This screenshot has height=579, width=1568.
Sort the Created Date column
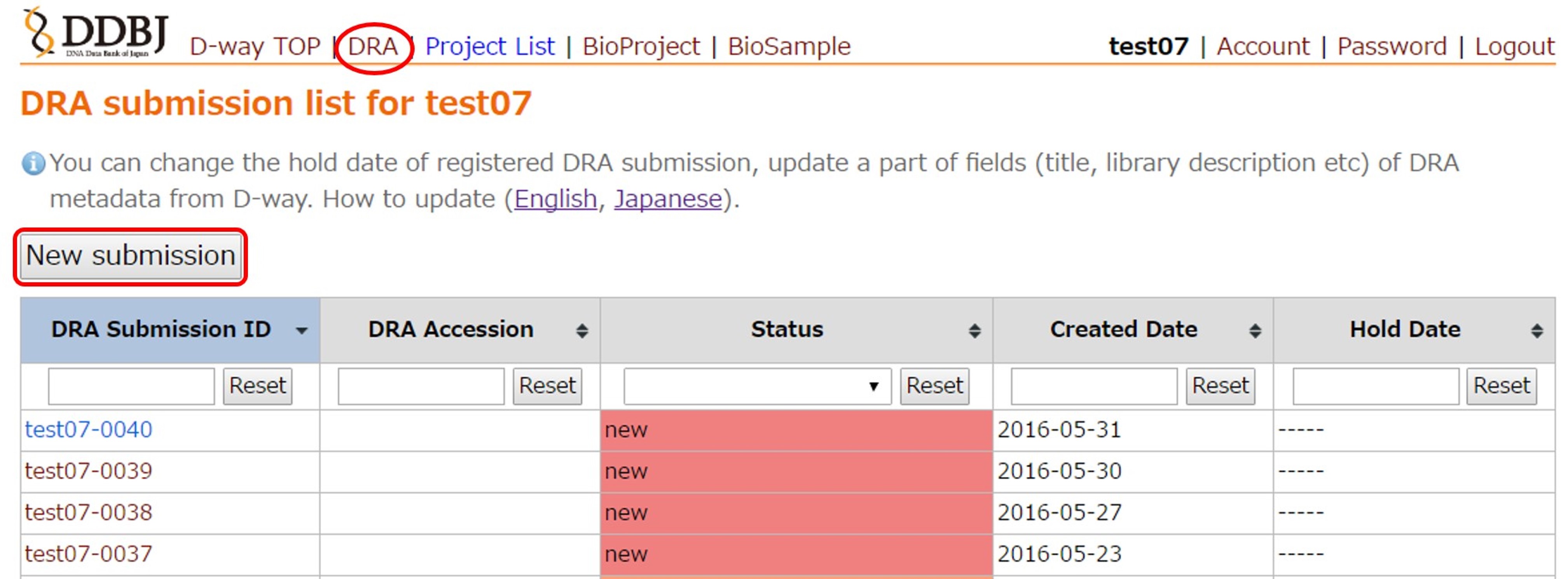click(1255, 331)
